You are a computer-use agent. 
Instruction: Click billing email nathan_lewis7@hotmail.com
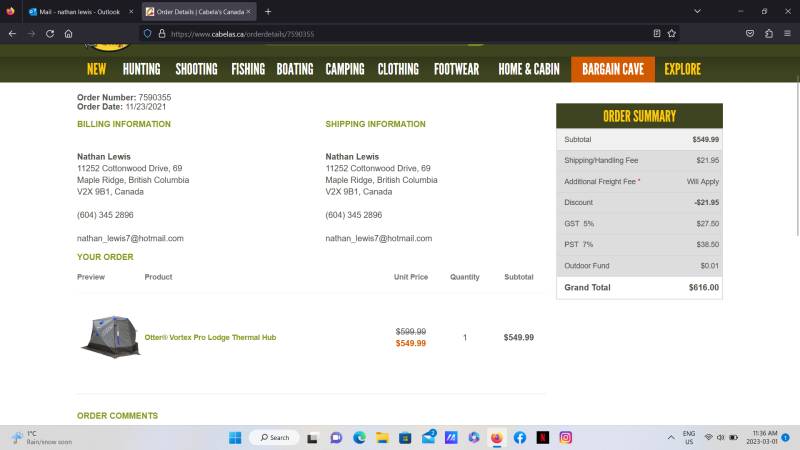[x=130, y=238]
